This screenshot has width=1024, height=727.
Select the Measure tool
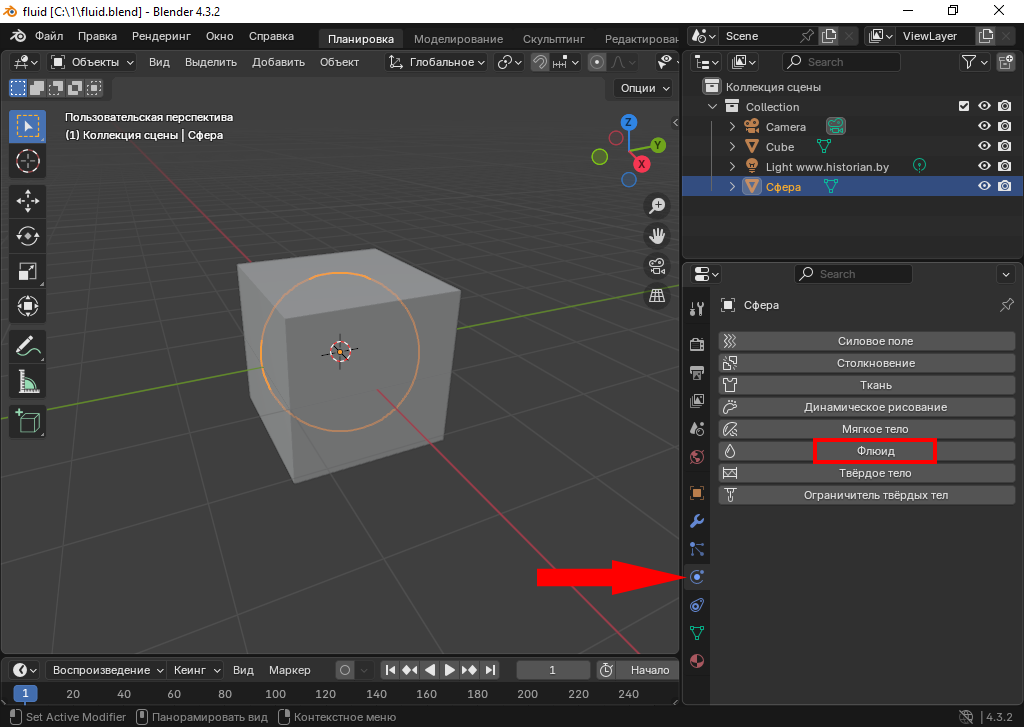point(27,382)
